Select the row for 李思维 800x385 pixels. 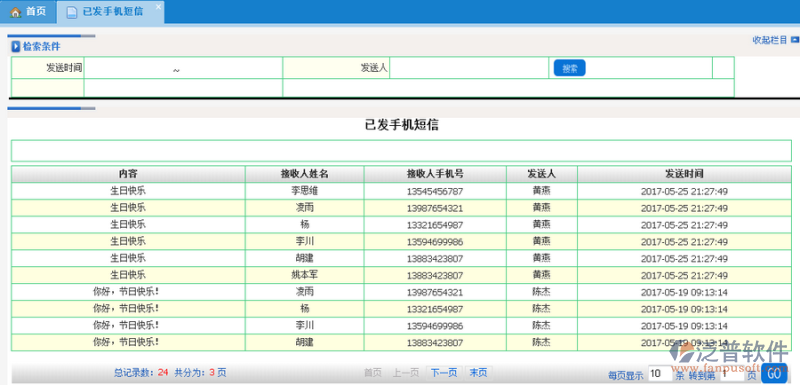tap(401, 191)
